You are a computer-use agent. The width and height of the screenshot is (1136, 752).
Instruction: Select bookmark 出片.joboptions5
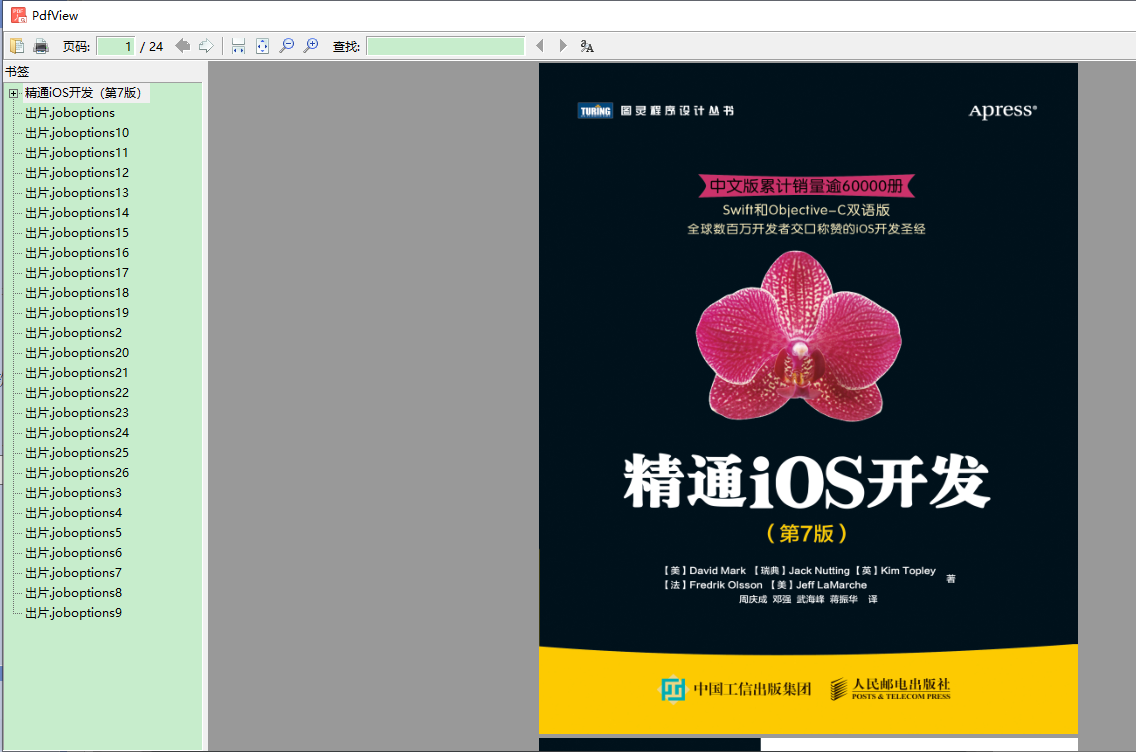pyautogui.click(x=73, y=532)
